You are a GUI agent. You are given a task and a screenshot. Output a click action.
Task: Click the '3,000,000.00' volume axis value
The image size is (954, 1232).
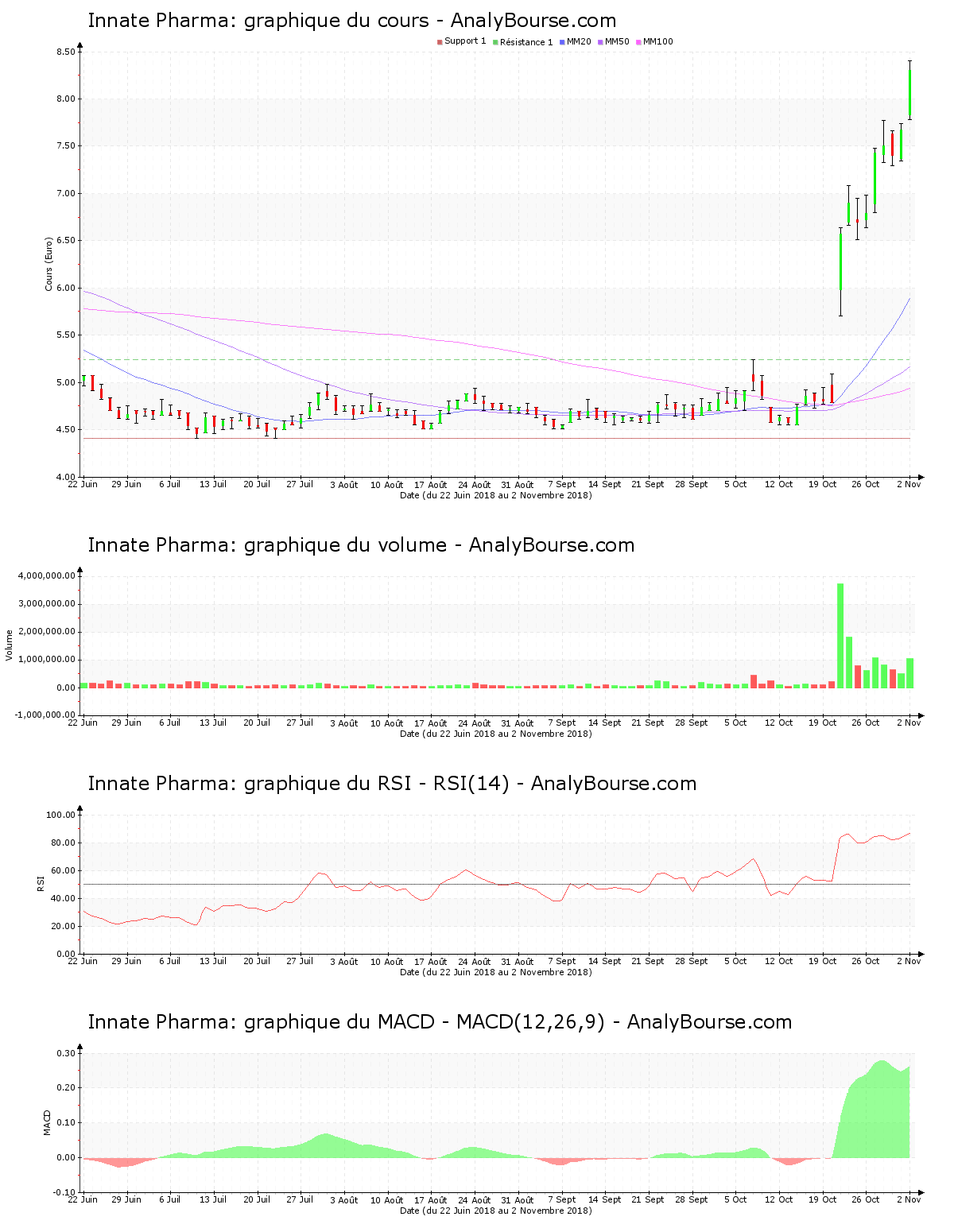47,604
